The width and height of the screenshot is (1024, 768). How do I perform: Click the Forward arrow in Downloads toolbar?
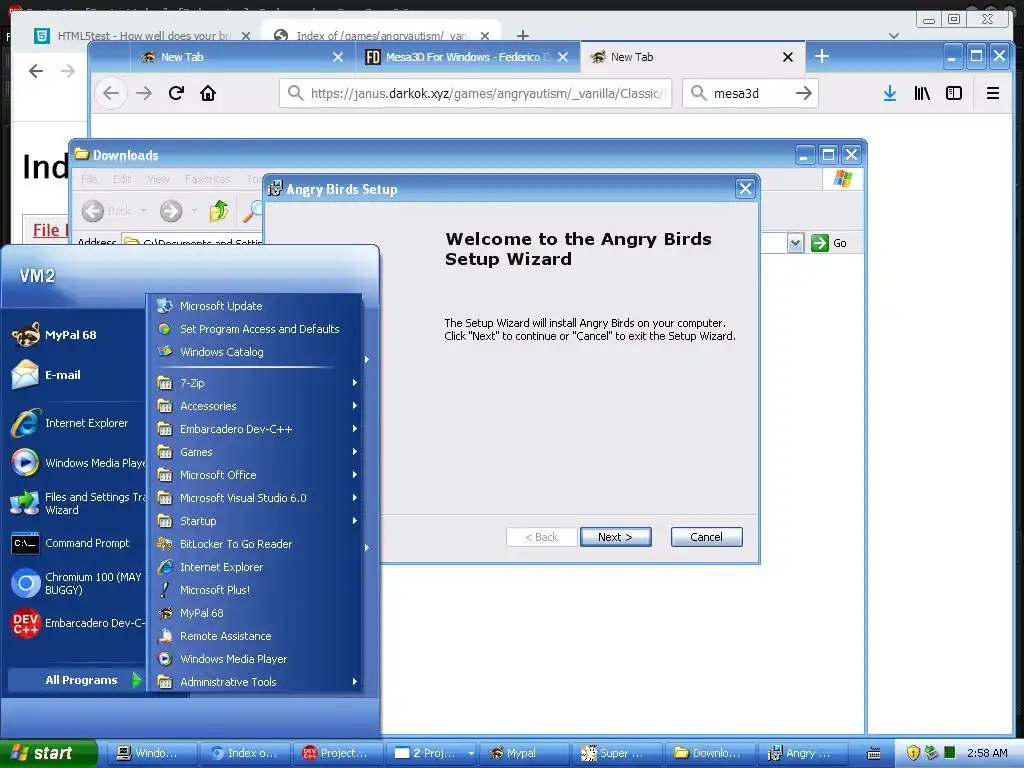tap(171, 211)
